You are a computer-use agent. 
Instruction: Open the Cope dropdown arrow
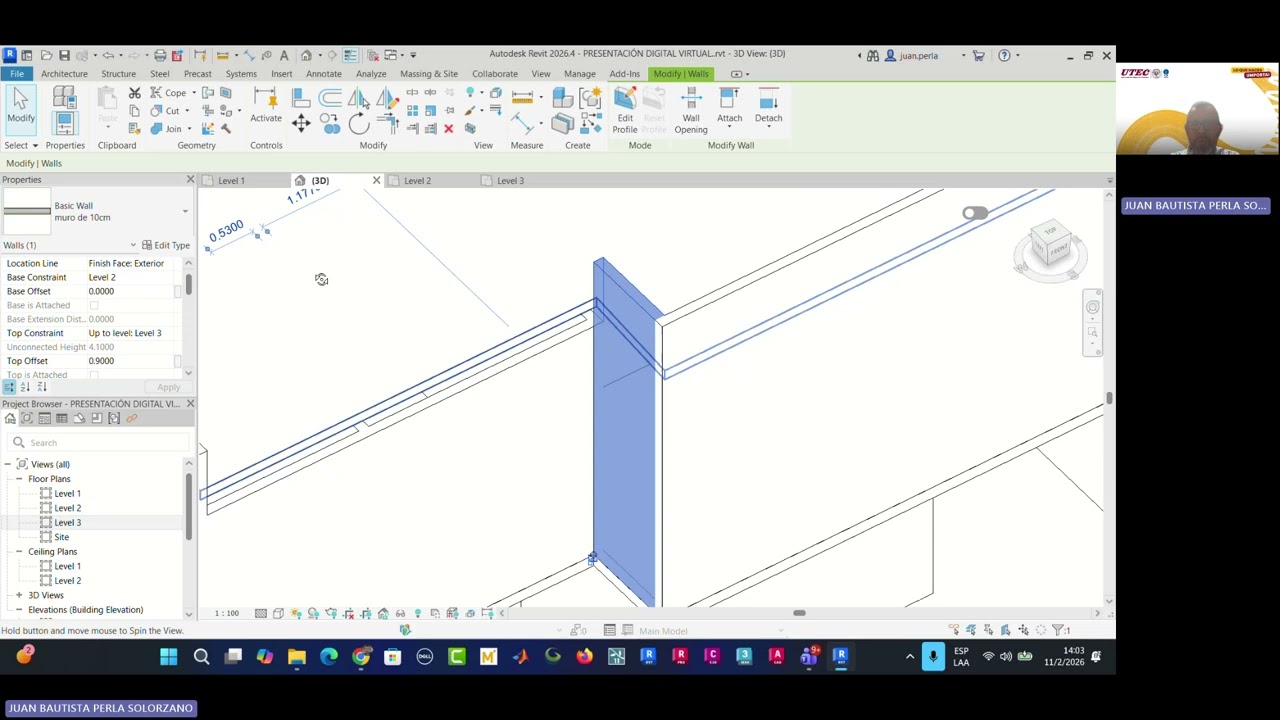pos(195,93)
